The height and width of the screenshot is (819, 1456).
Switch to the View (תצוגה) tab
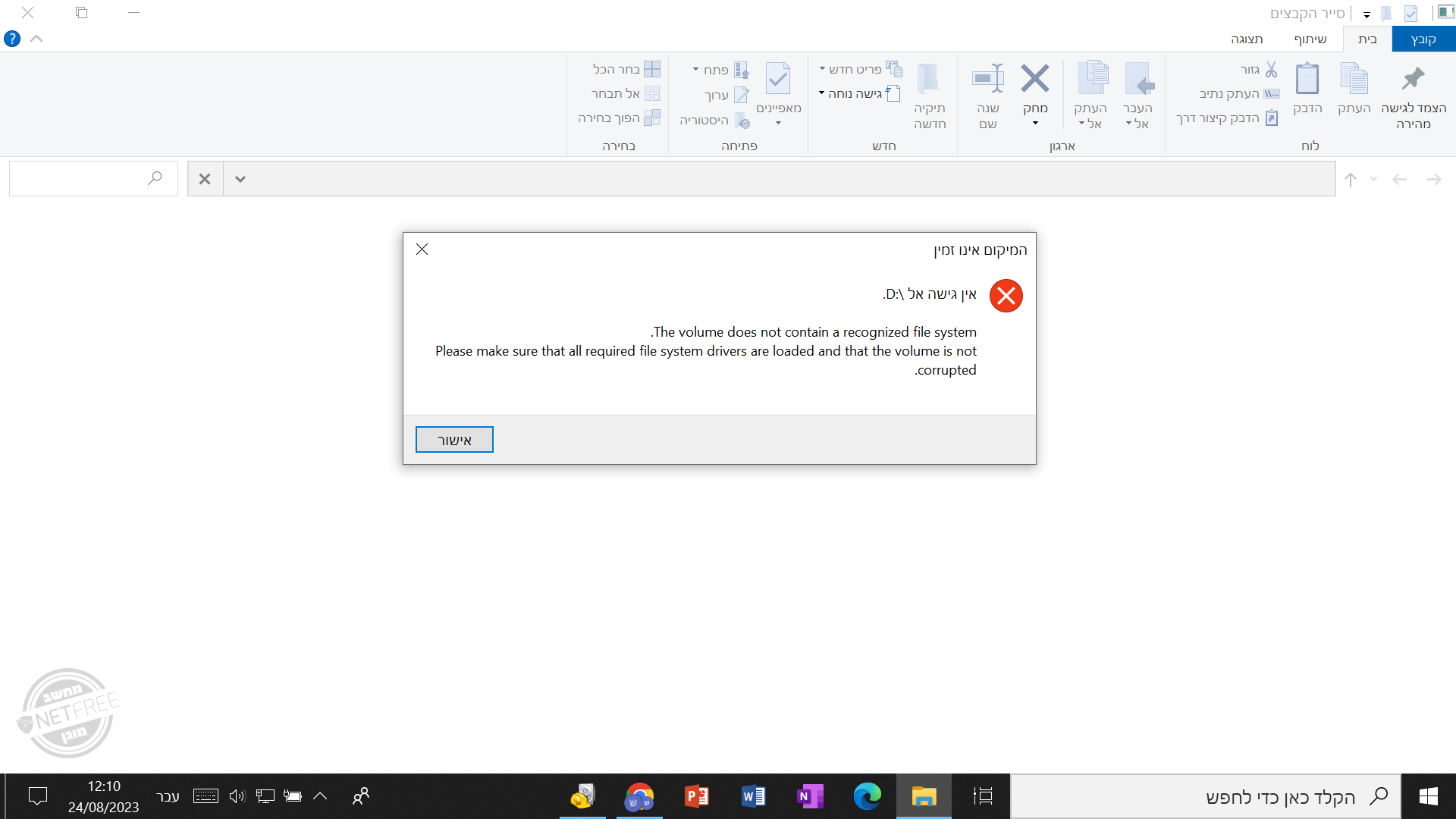coord(1246,39)
